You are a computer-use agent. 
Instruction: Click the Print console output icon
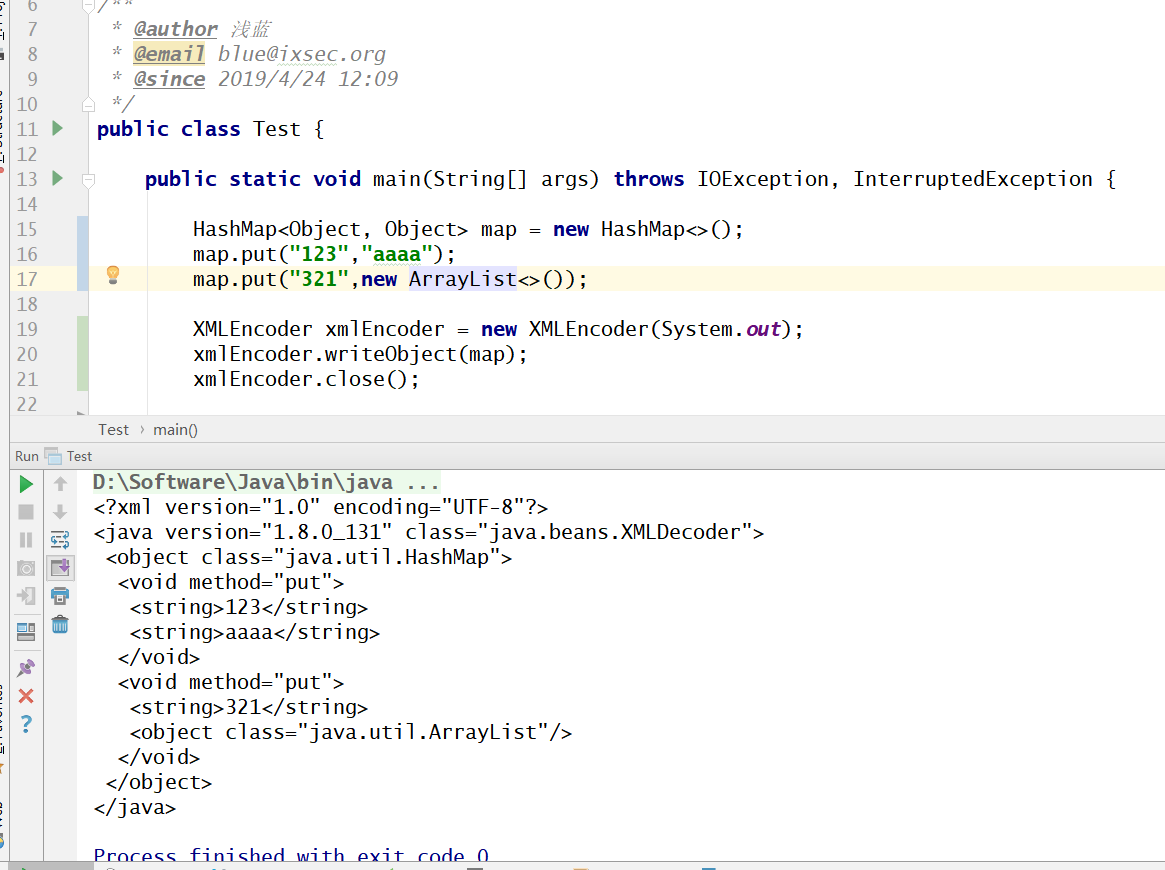60,596
